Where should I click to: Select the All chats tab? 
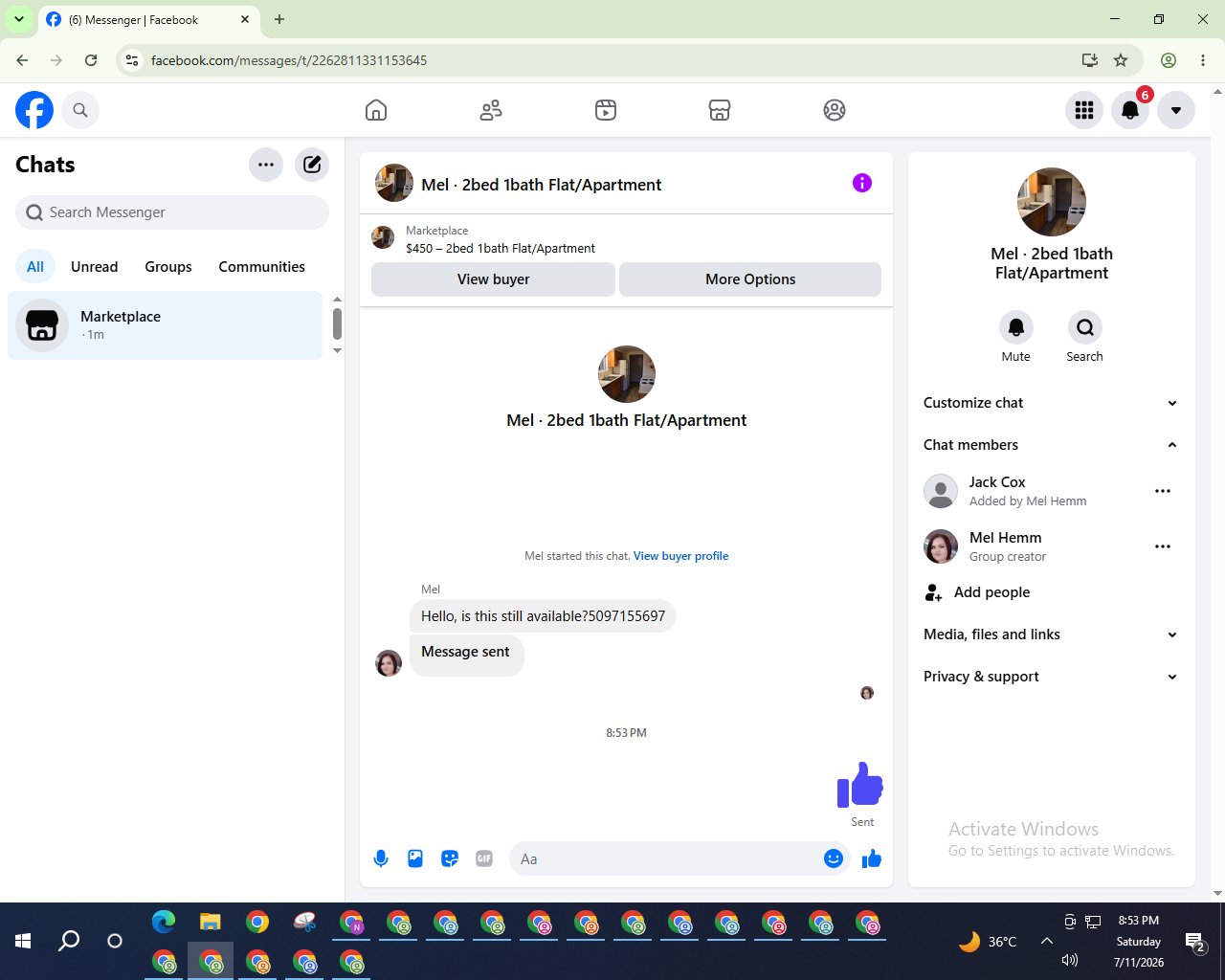(x=35, y=267)
